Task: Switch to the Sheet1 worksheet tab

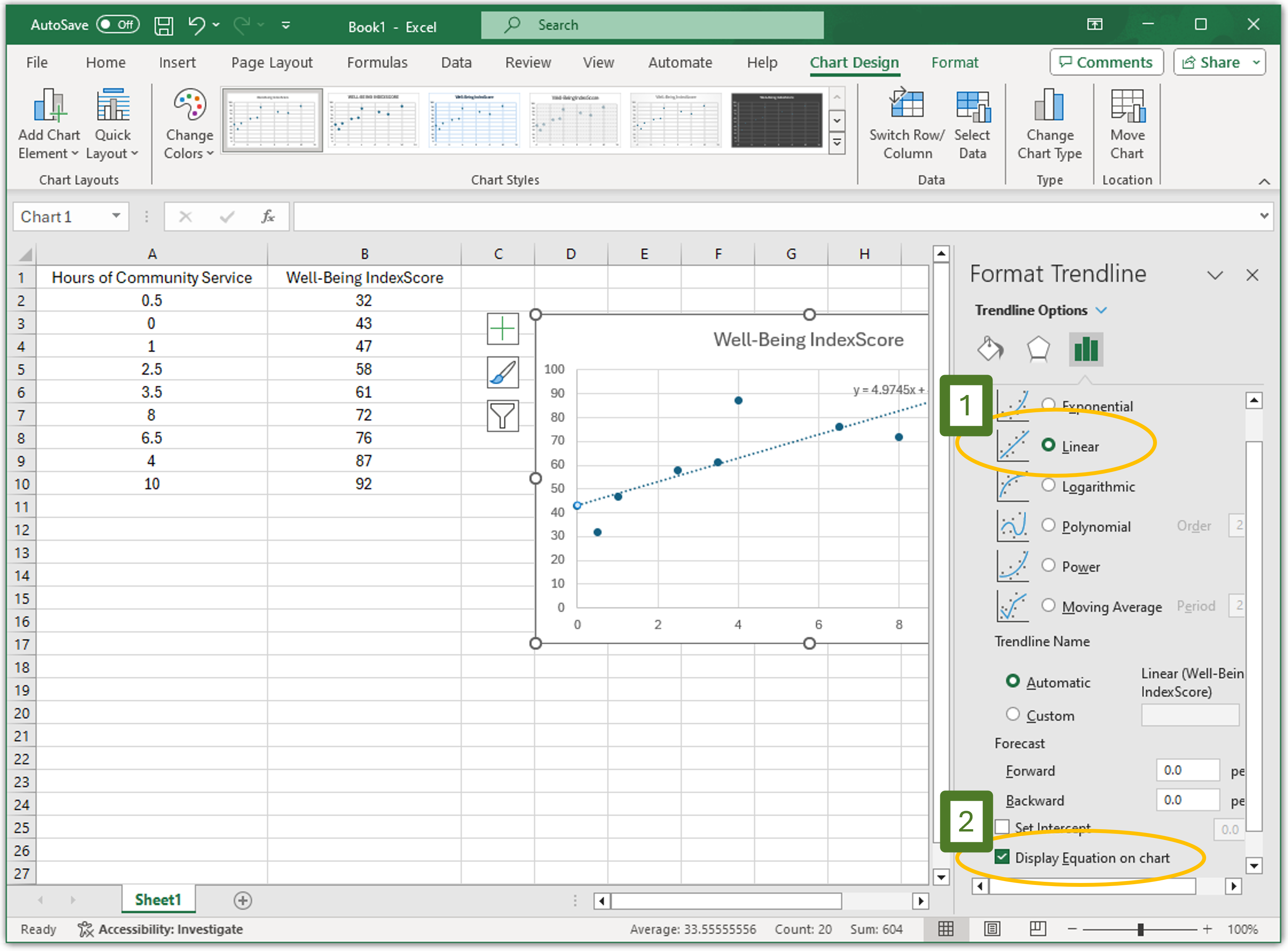Action: coord(158,899)
